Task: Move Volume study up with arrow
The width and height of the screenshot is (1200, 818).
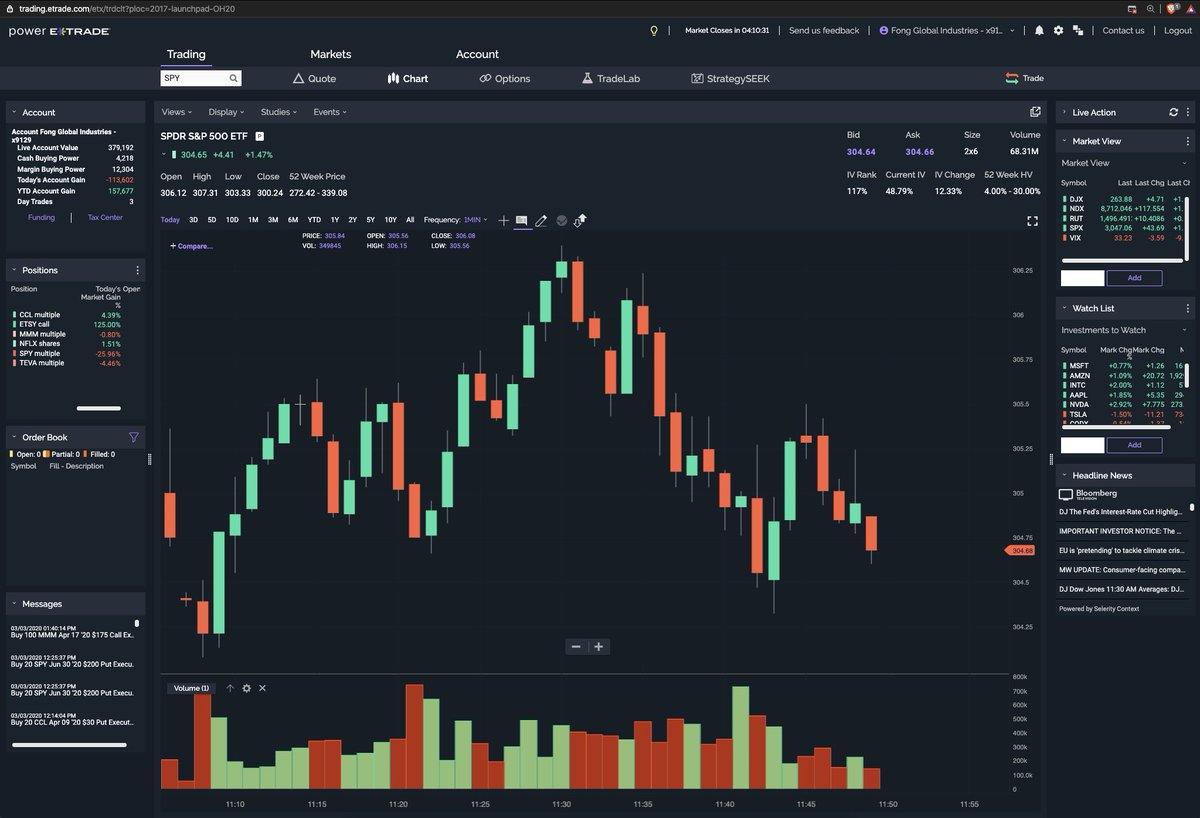Action: click(x=230, y=688)
